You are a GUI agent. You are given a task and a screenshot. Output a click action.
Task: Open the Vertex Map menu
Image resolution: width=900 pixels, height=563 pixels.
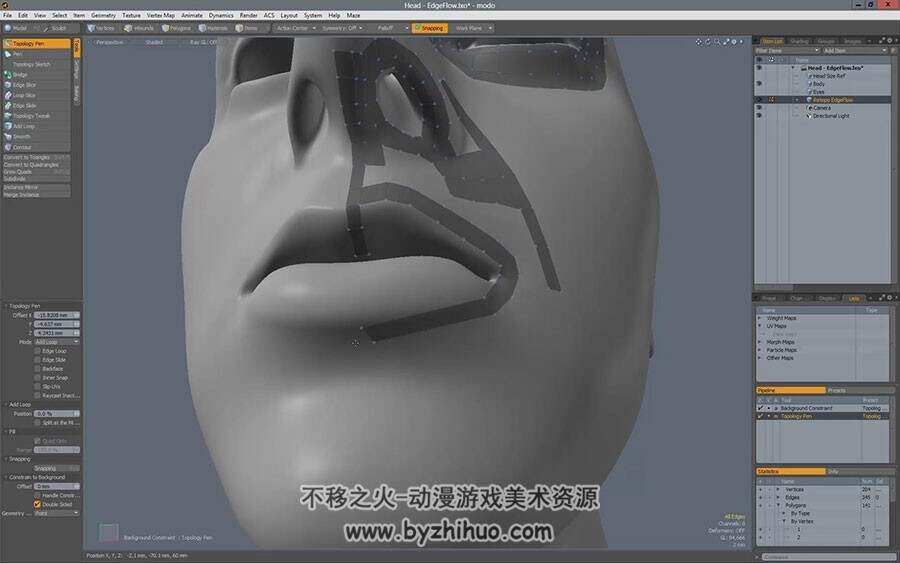[x=160, y=15]
